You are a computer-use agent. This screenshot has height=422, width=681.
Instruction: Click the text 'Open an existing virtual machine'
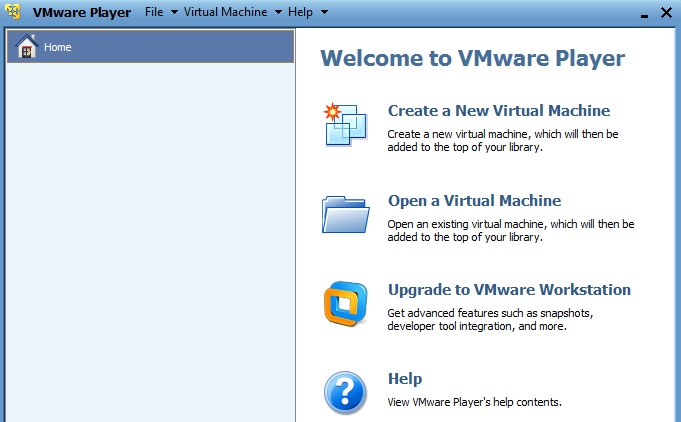tap(468, 224)
